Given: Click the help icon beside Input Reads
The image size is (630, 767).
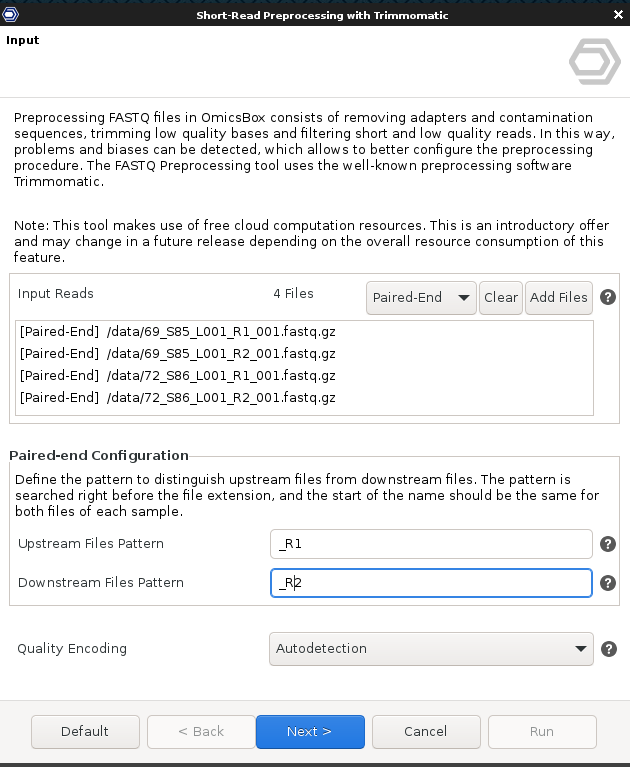Looking at the screenshot, I should click(607, 297).
